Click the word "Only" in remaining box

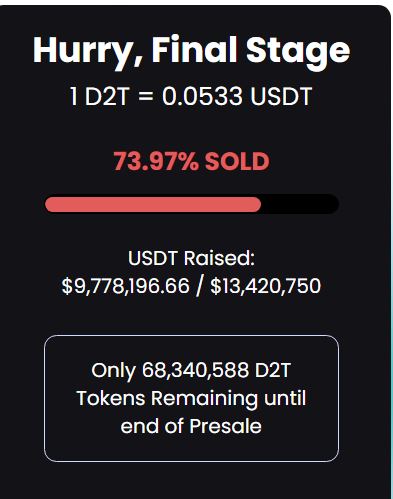(113, 371)
